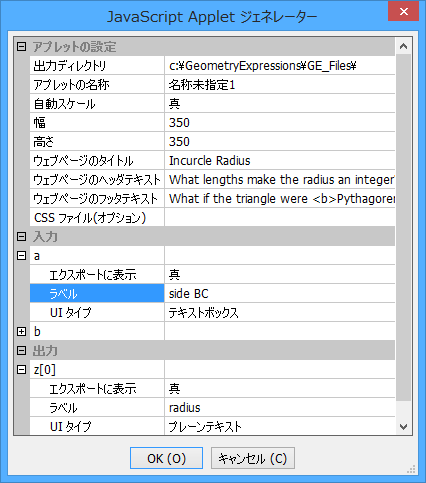The width and height of the screenshot is (426, 483).
Task: Open the UI タイプ プレーンテキスト selector
Action: 280,426
